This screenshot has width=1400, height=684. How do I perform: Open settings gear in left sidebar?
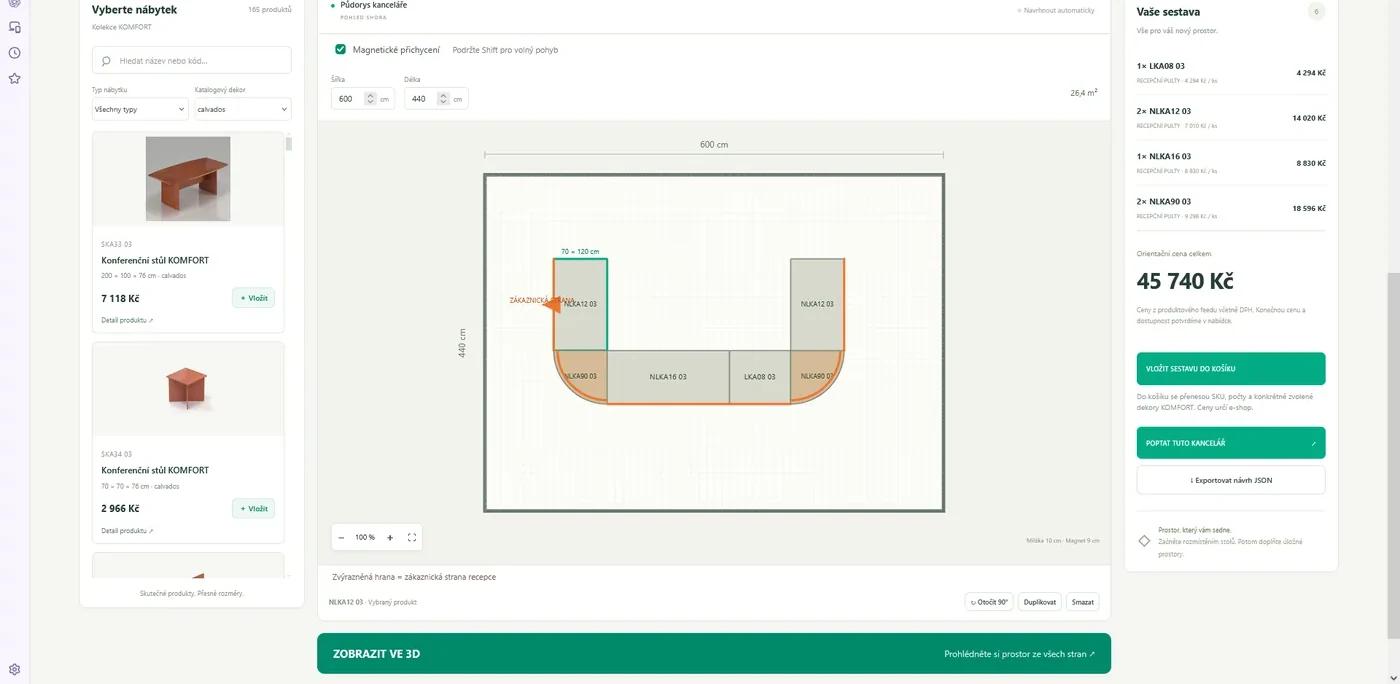[x=14, y=669]
